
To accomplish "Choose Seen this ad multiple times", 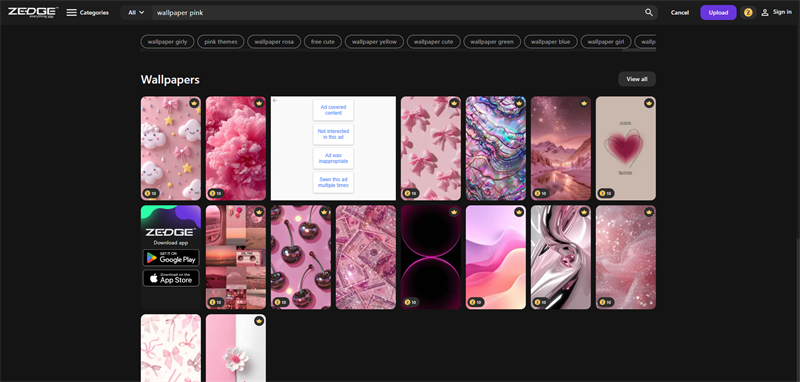I will [x=333, y=183].
